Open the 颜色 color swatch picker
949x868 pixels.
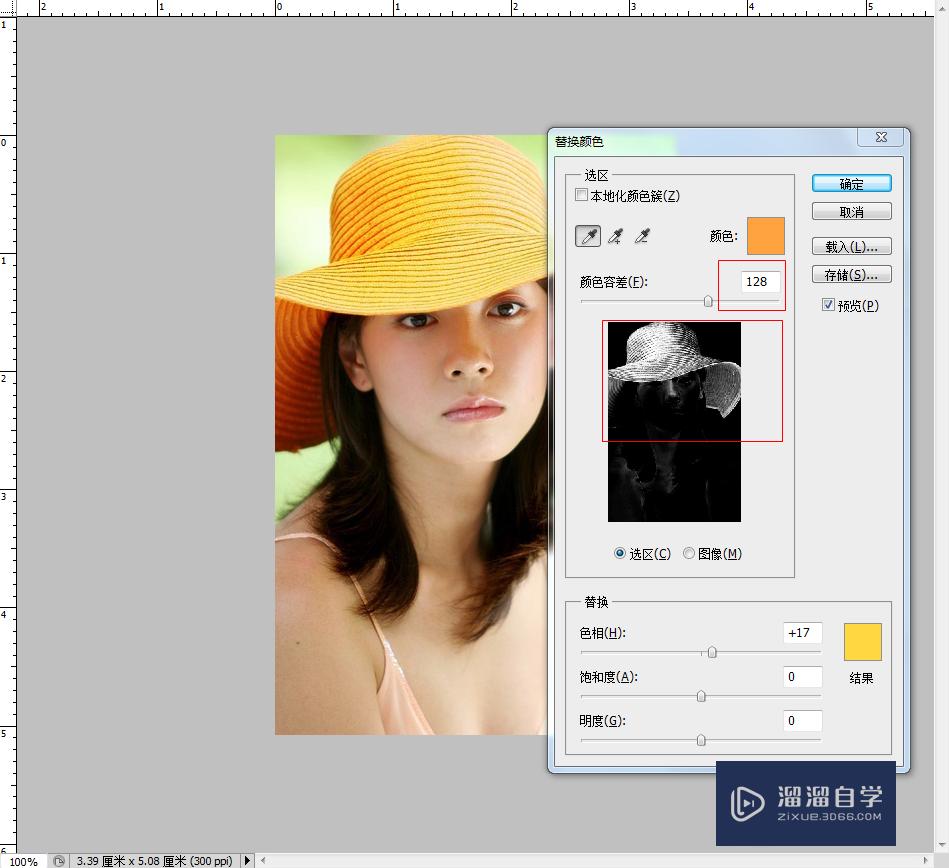pos(764,235)
